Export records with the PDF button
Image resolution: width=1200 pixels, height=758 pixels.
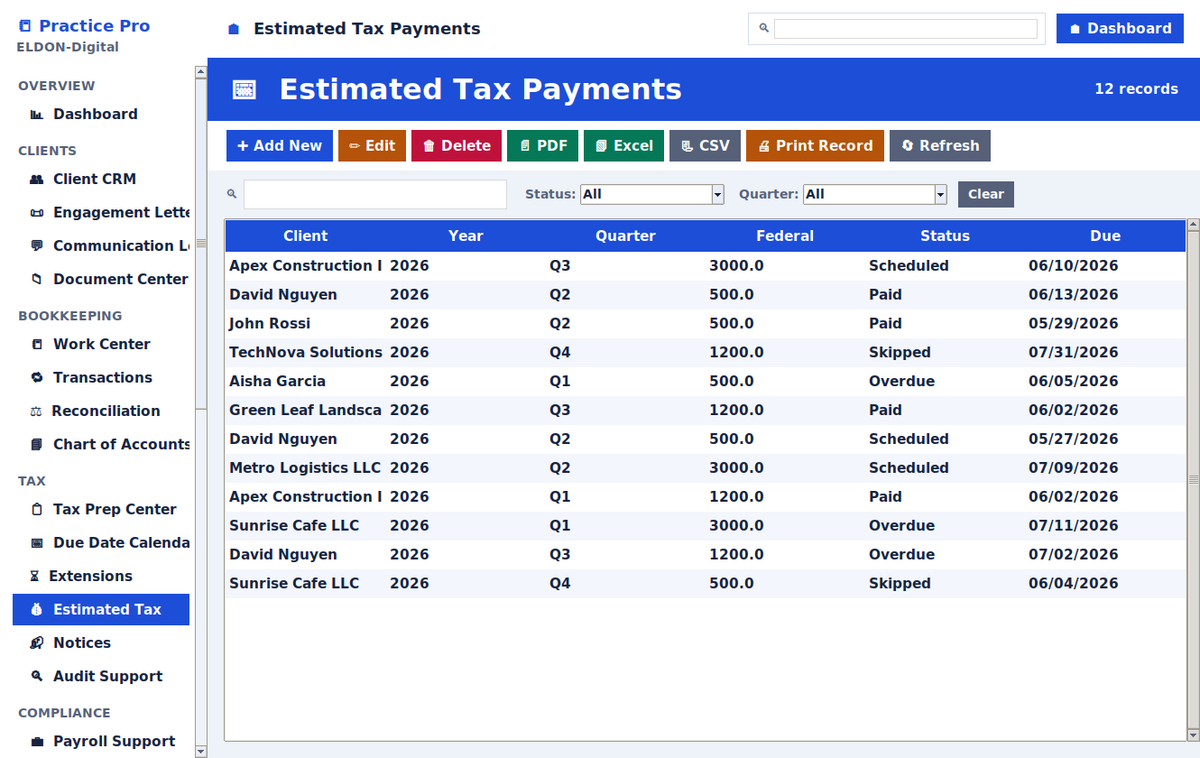click(543, 145)
